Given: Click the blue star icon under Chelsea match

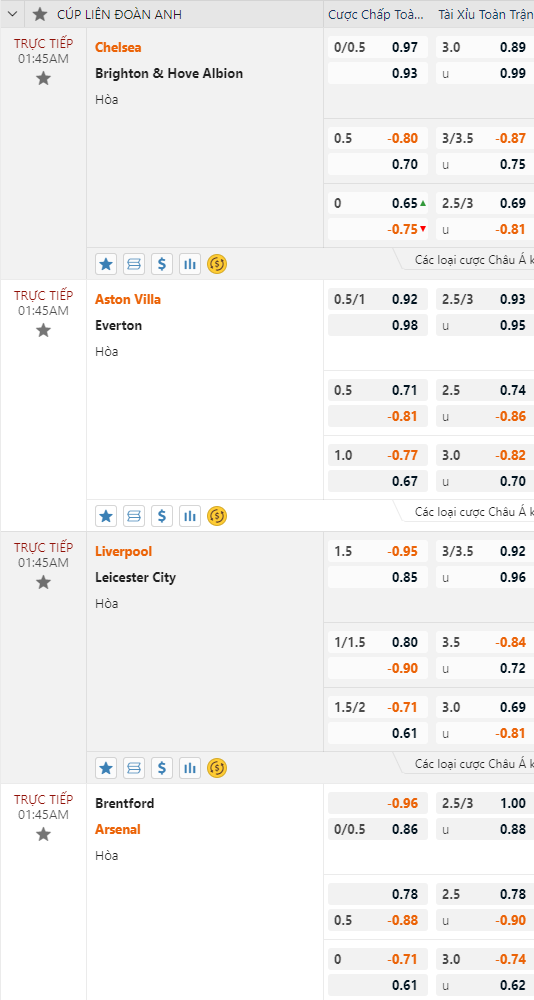Looking at the screenshot, I should [106, 263].
